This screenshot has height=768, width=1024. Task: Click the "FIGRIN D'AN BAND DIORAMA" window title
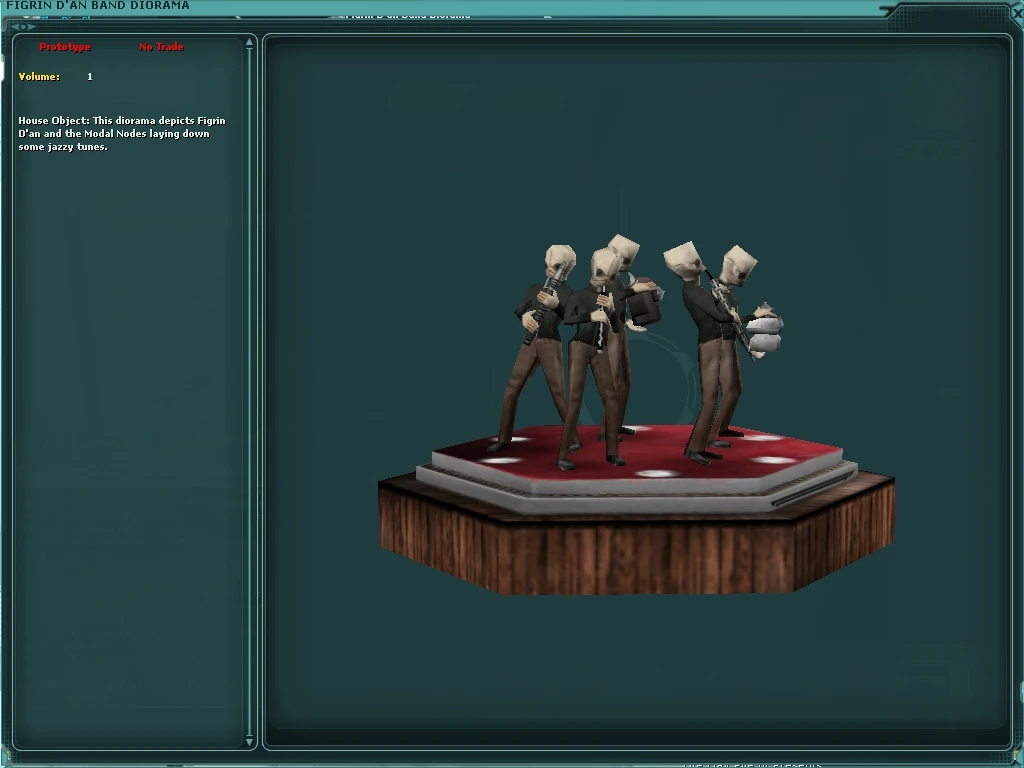(98, 5)
